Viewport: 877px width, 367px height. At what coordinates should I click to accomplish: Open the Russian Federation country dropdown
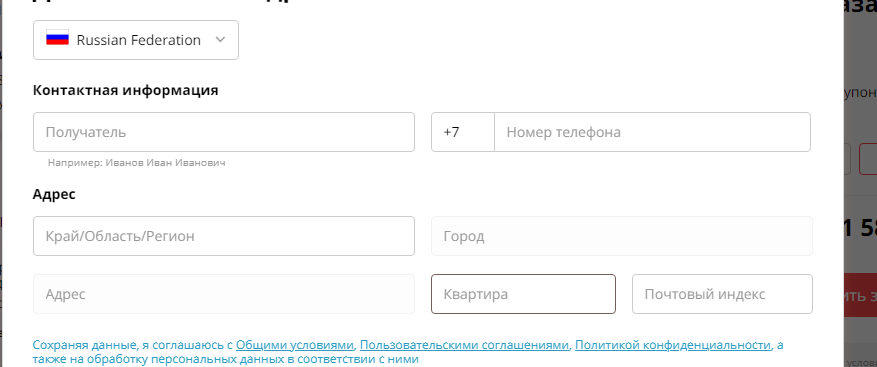pos(136,40)
